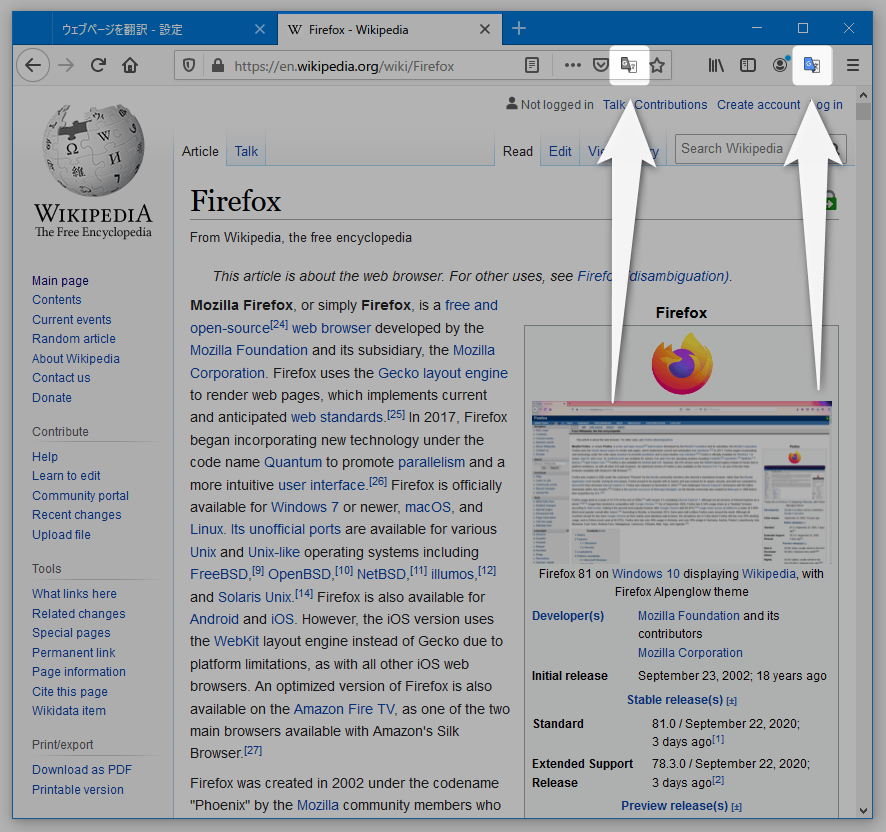The height and width of the screenshot is (832, 886).
Task: Open the Mozilla Foundation link in article text
Action: (x=249, y=350)
